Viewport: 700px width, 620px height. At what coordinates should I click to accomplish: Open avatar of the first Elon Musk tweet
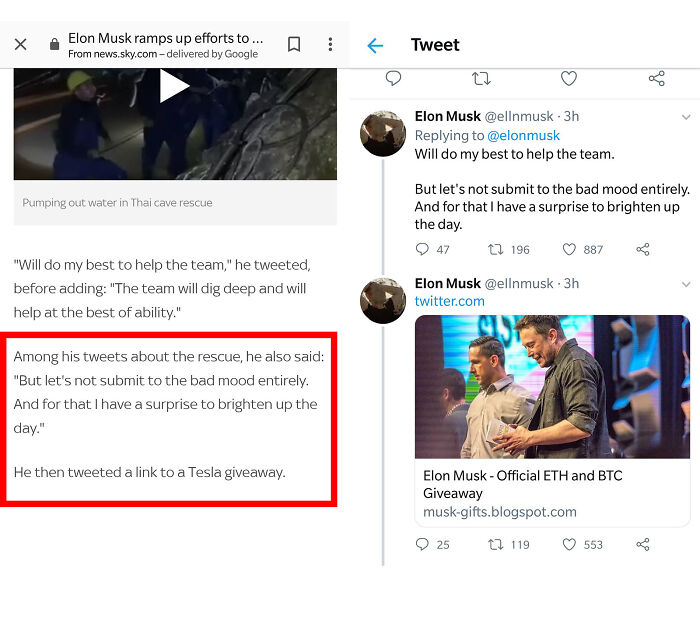[382, 133]
